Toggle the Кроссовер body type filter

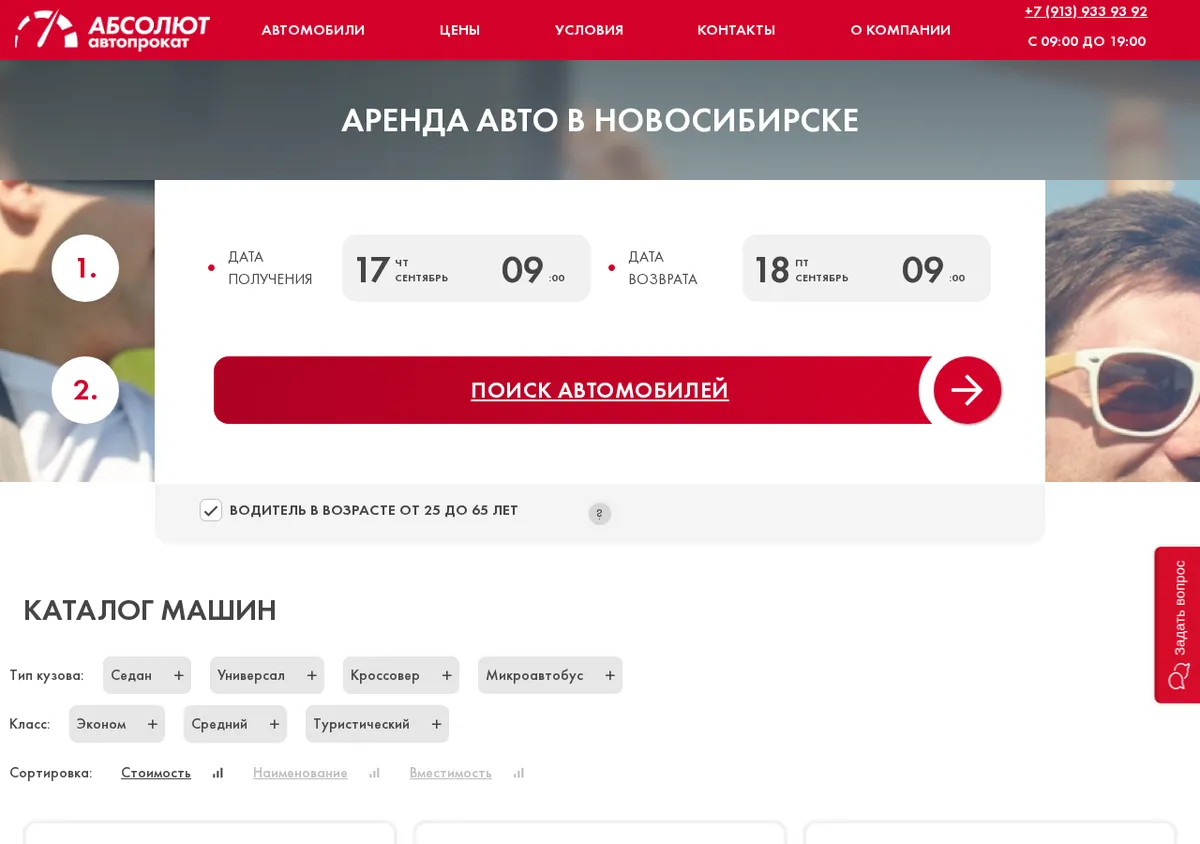pyautogui.click(x=401, y=675)
